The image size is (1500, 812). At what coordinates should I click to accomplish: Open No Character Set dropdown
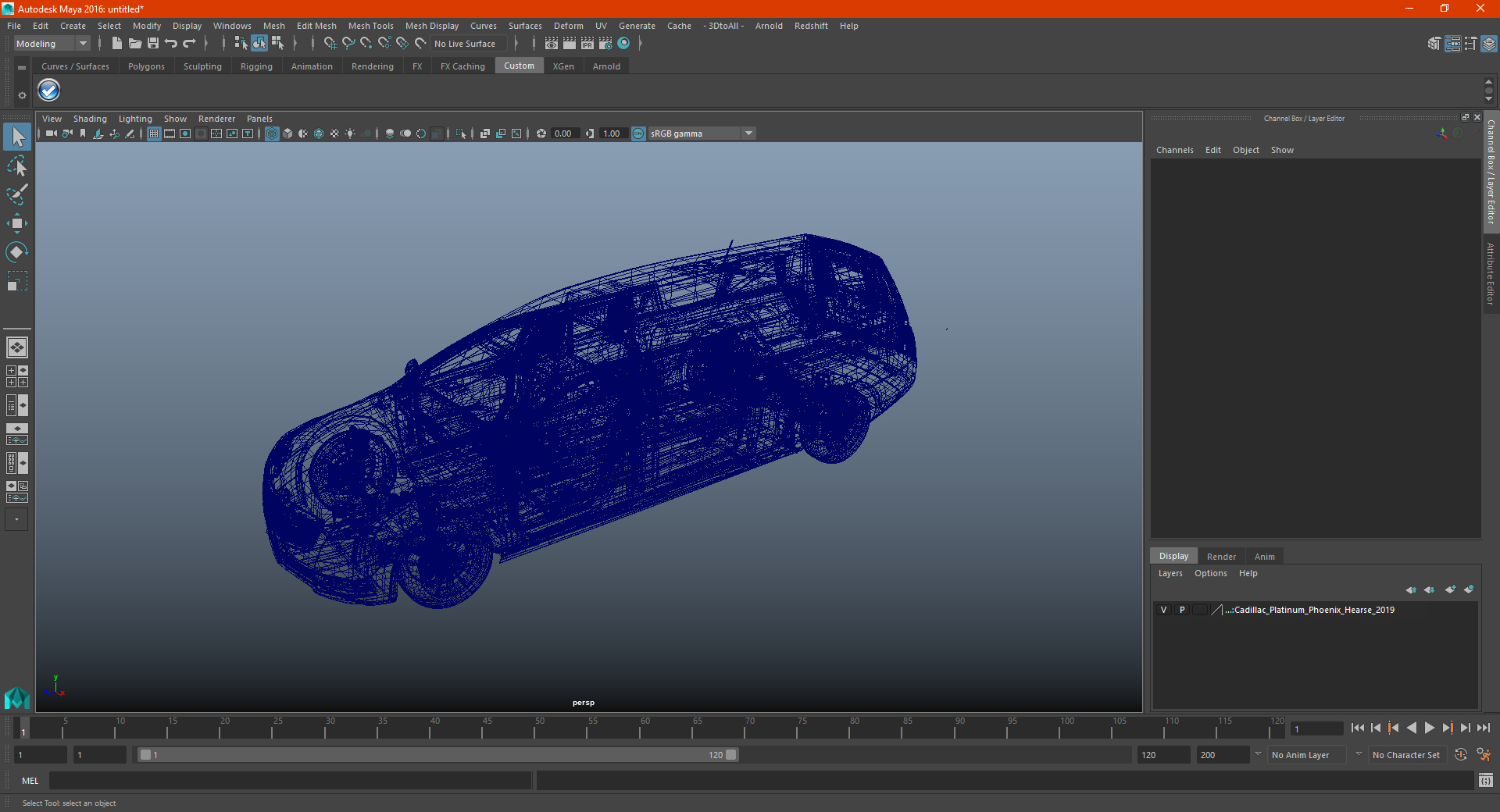pos(1409,755)
